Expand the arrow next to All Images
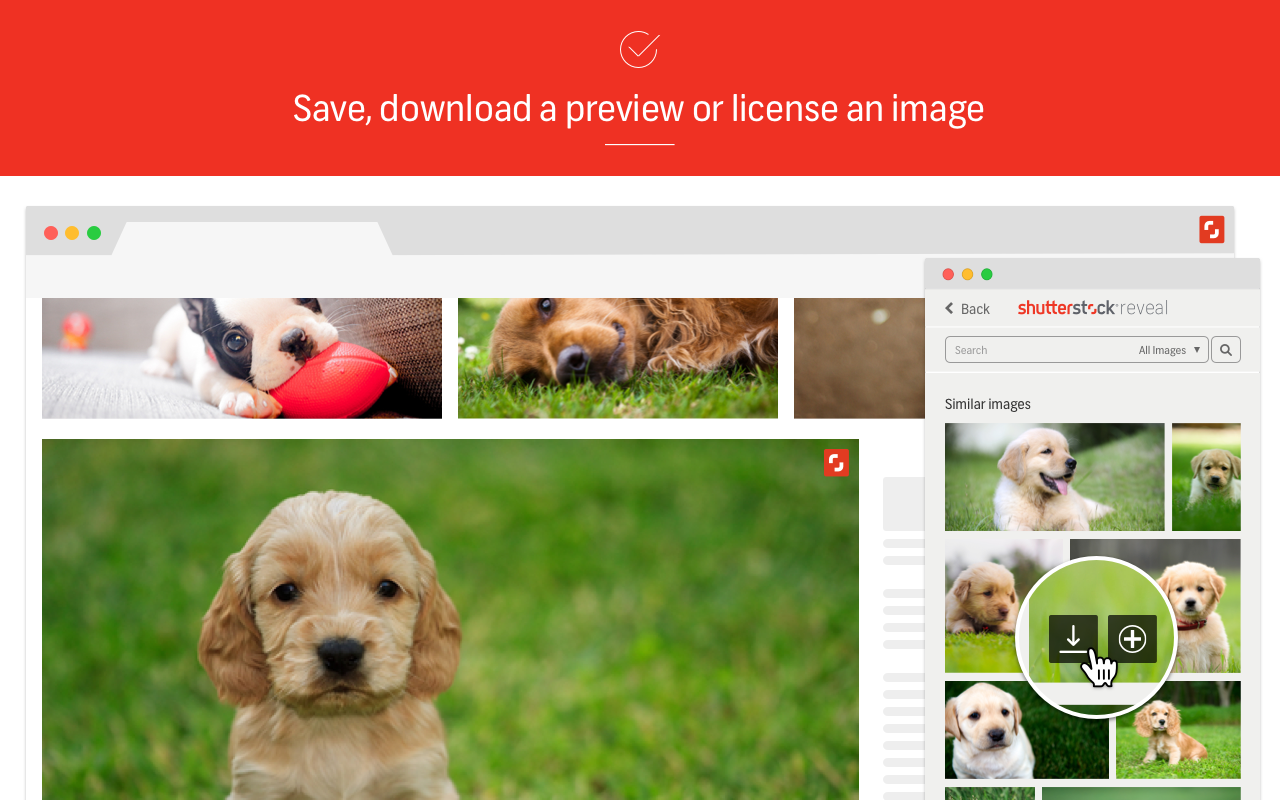Viewport: 1280px width, 800px height. 1198,349
